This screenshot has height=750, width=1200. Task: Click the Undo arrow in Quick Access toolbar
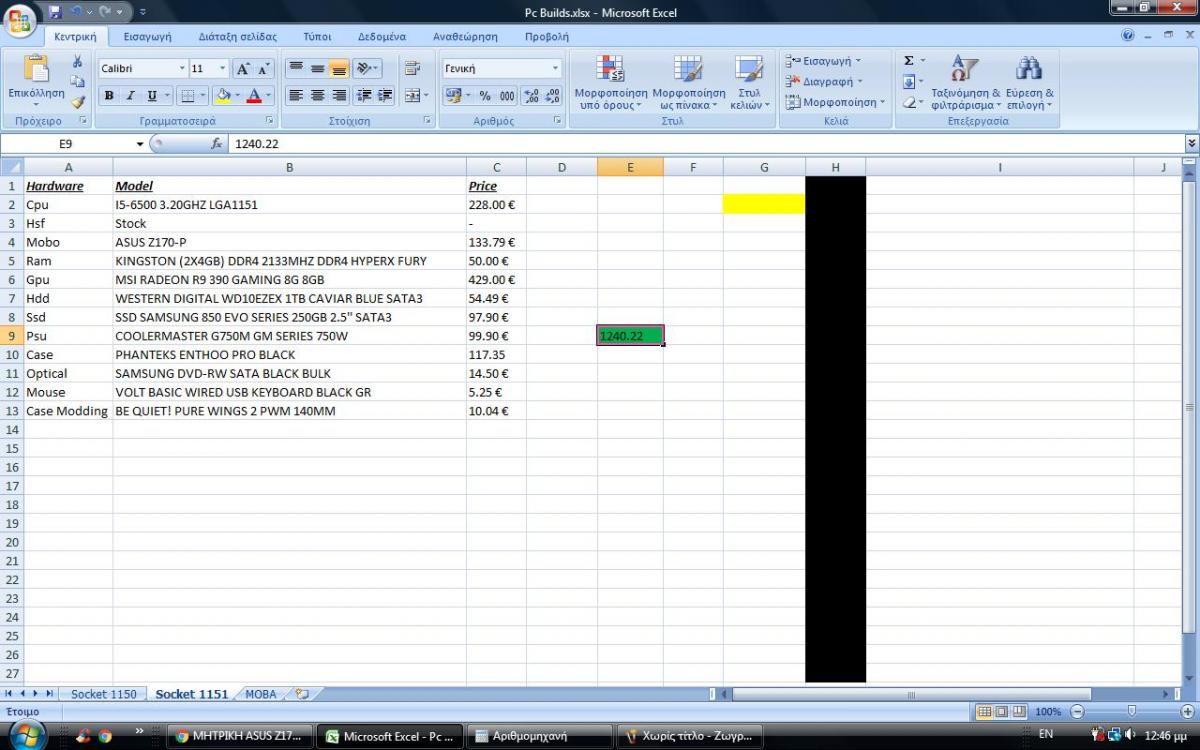[x=76, y=12]
